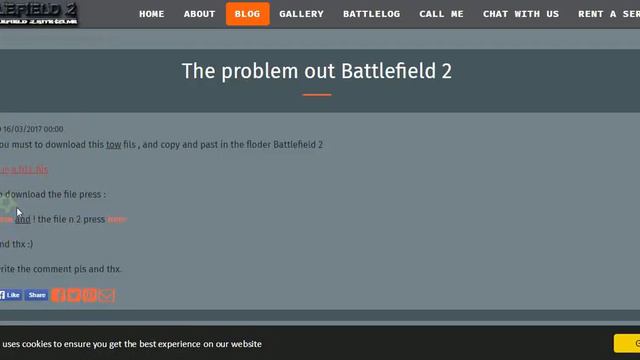
Task: Share post via Pinterest icon
Action: click(x=89, y=295)
